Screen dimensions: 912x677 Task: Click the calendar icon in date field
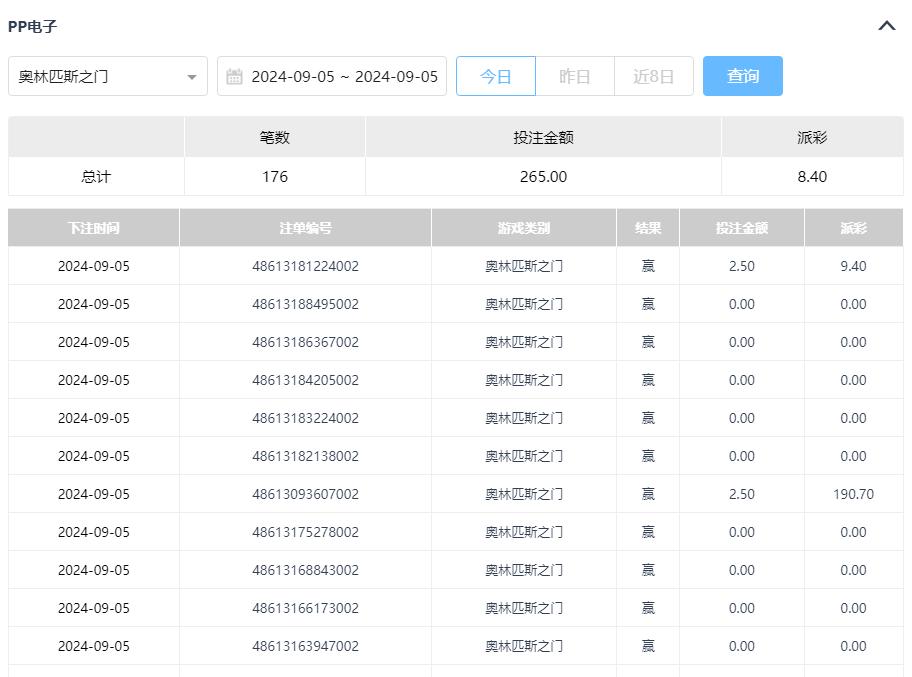coord(234,76)
